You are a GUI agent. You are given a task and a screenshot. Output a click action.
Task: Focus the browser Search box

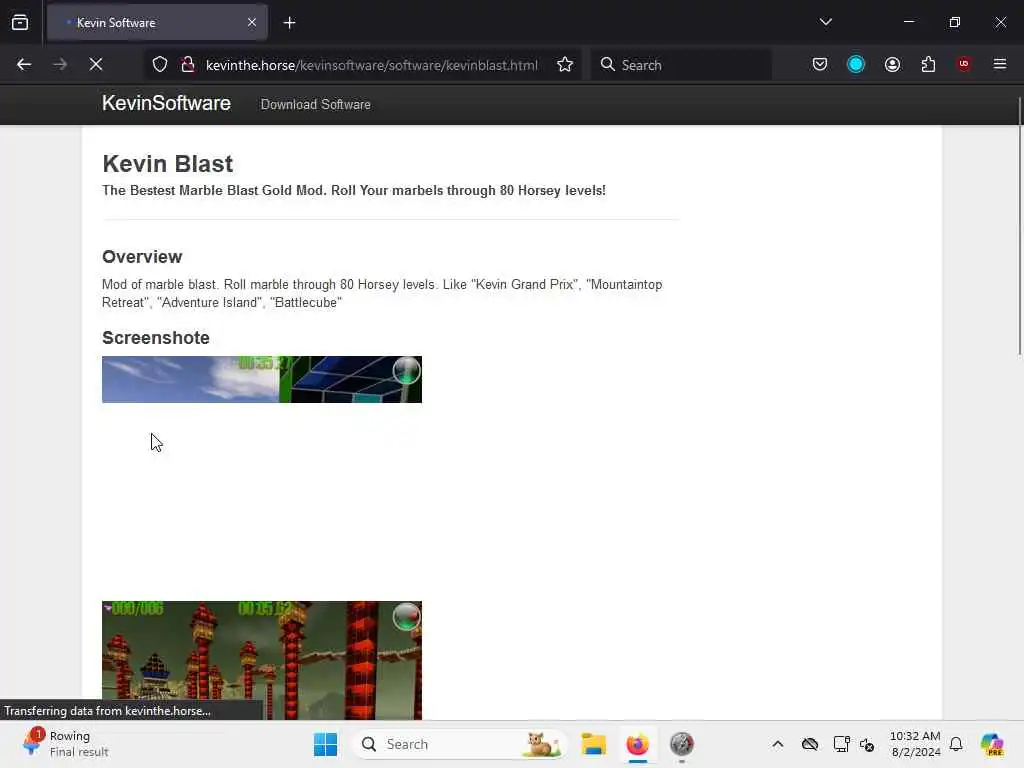click(681, 65)
